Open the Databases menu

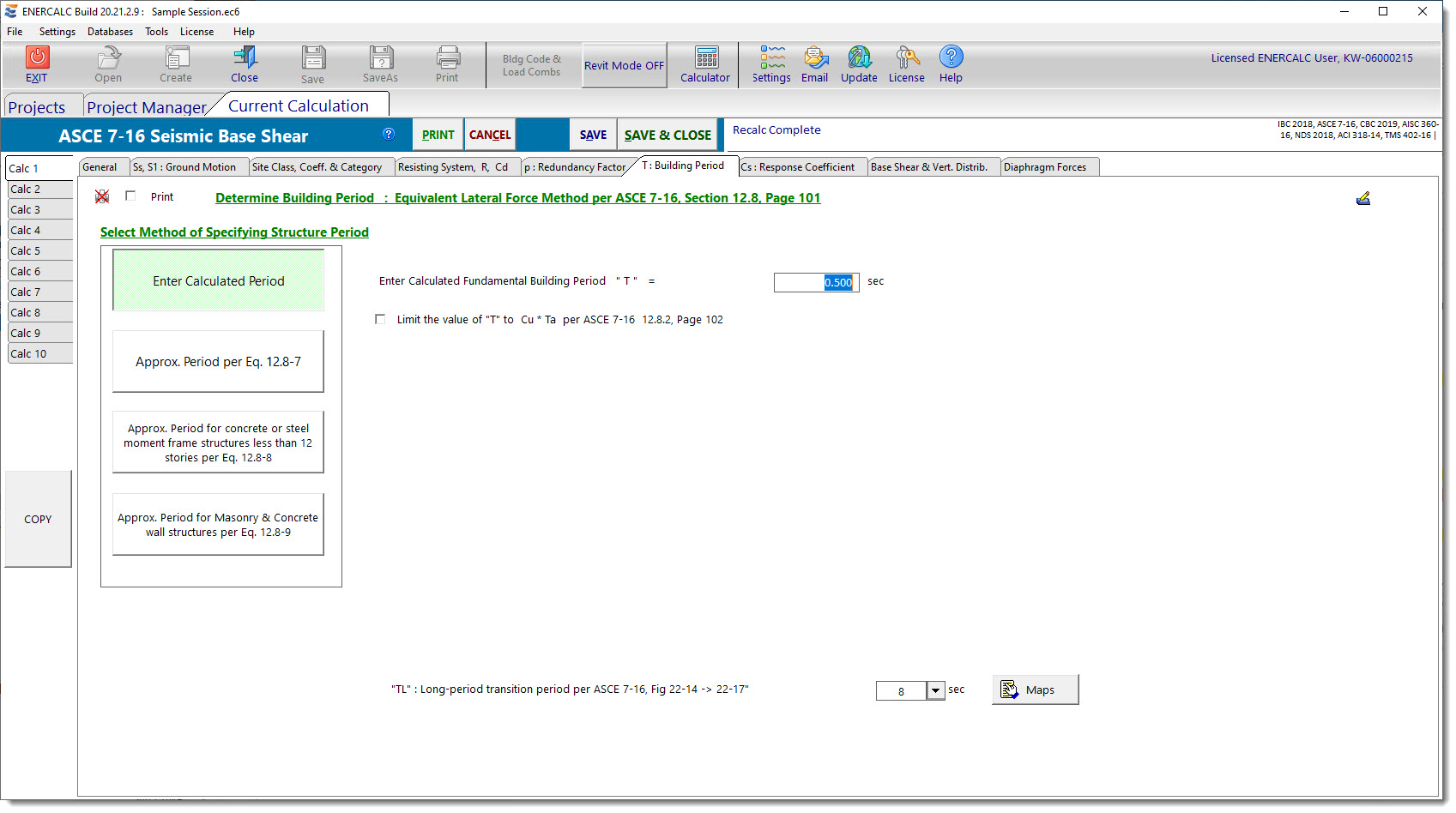click(110, 32)
